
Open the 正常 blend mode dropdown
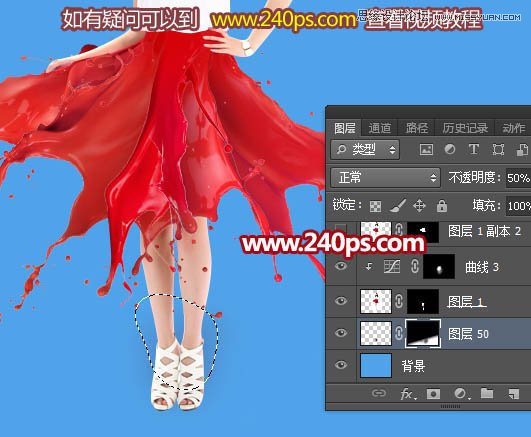(x=385, y=178)
